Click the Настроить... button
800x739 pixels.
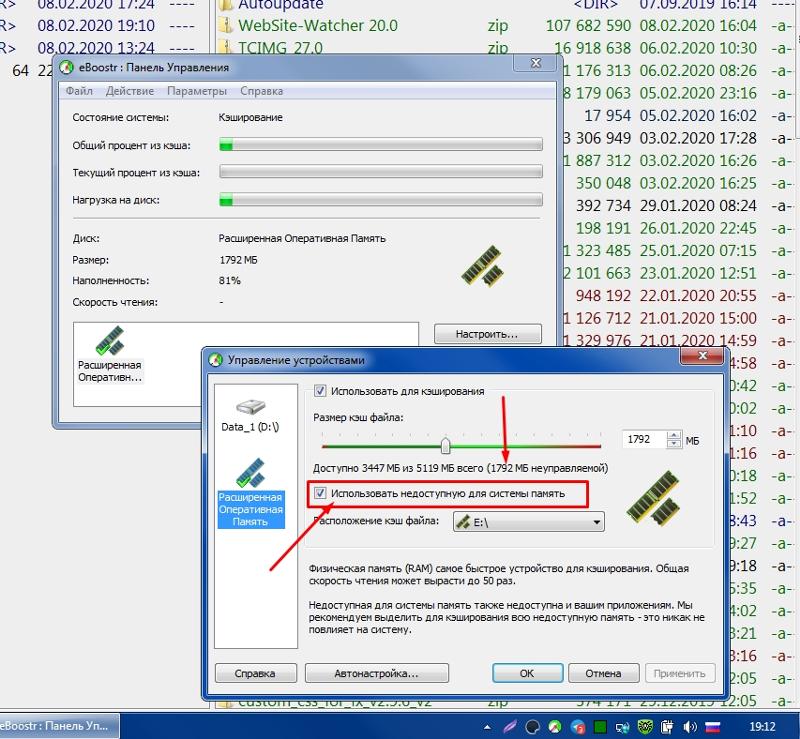(488, 334)
